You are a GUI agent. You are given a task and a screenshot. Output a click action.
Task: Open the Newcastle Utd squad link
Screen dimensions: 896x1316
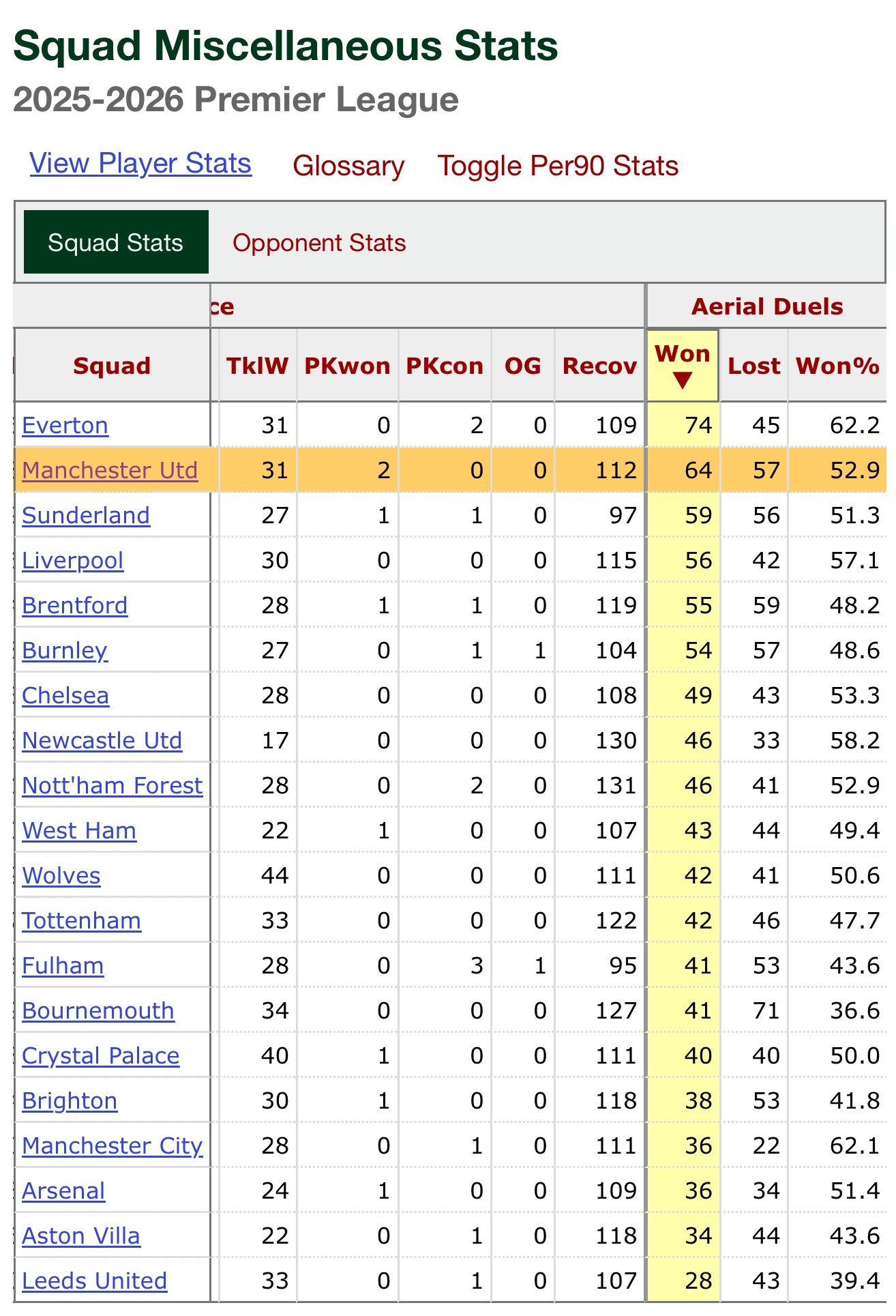click(102, 740)
